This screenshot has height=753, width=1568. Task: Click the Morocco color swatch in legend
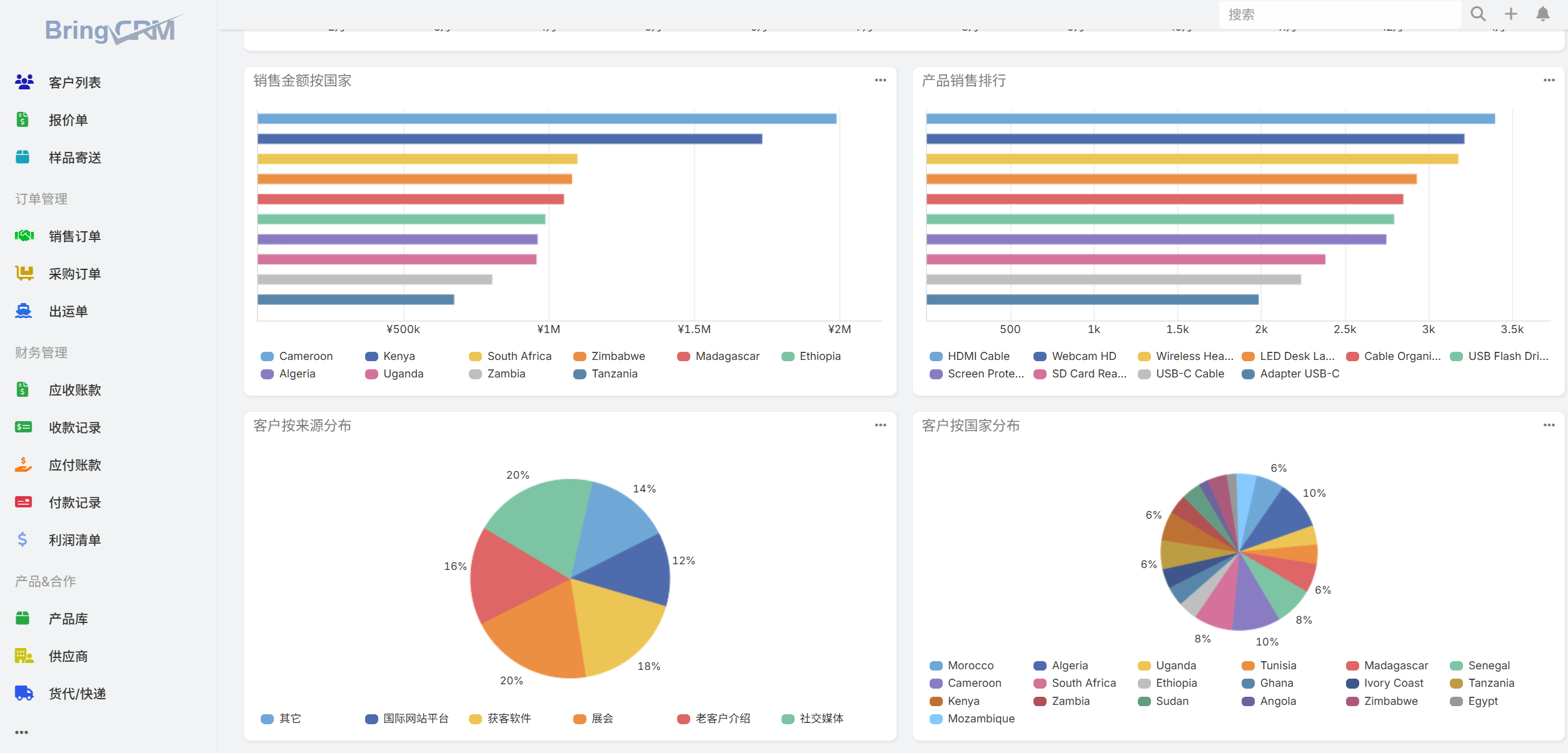936,666
